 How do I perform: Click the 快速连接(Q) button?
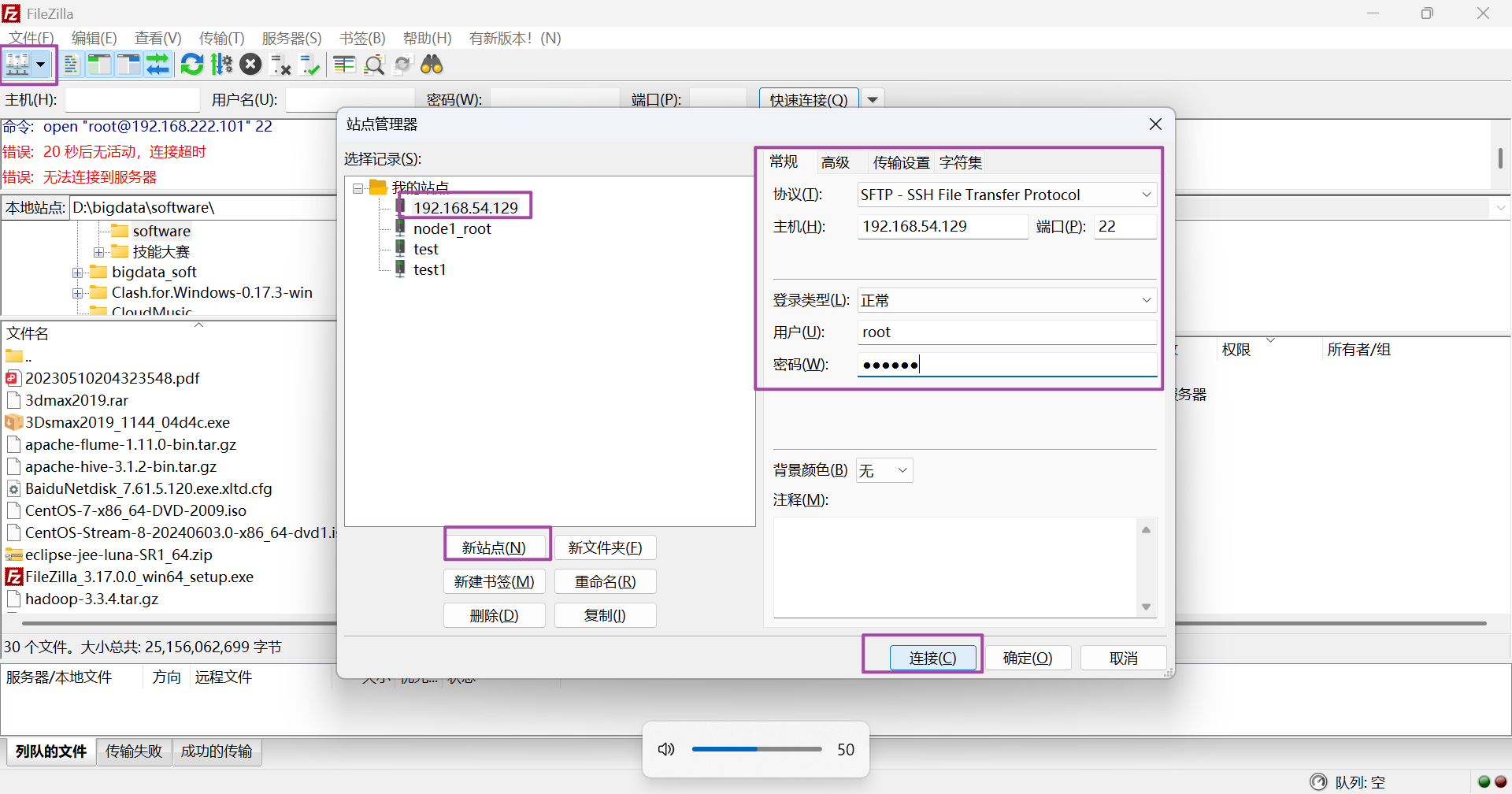[x=809, y=99]
